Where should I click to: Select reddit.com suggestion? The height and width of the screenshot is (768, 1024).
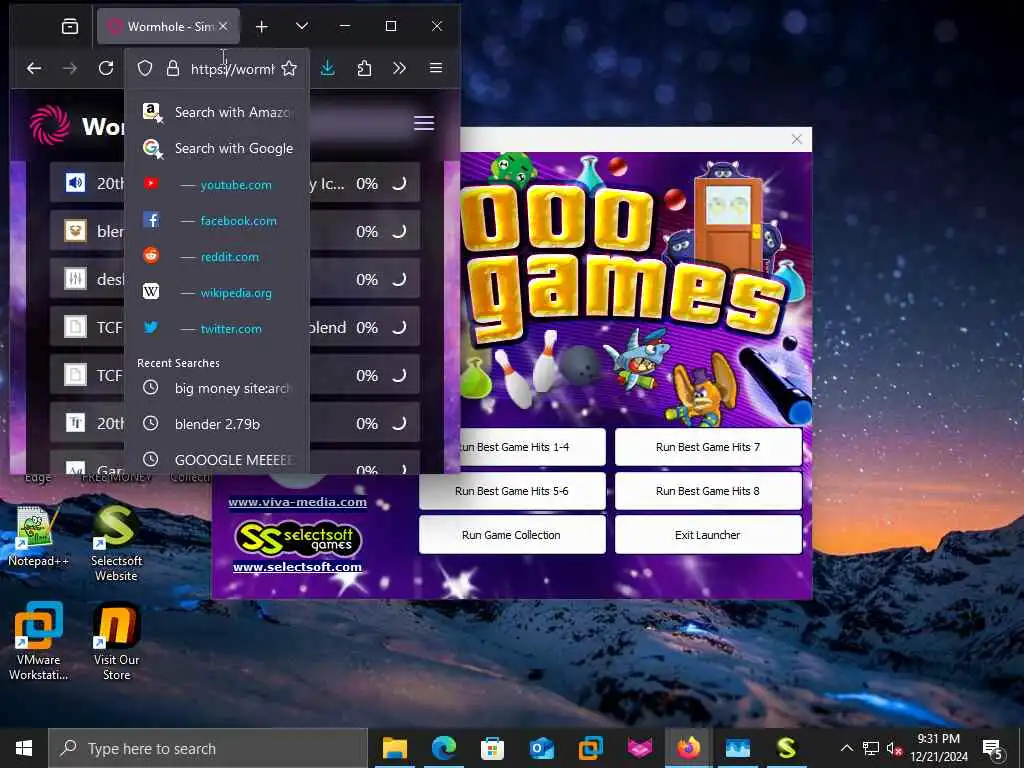(x=217, y=257)
